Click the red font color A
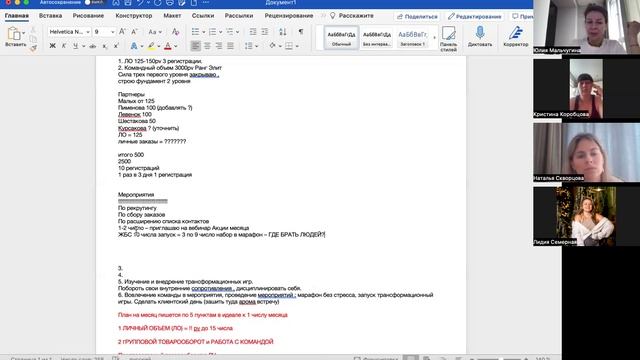The height and width of the screenshot is (360, 640). (168, 46)
